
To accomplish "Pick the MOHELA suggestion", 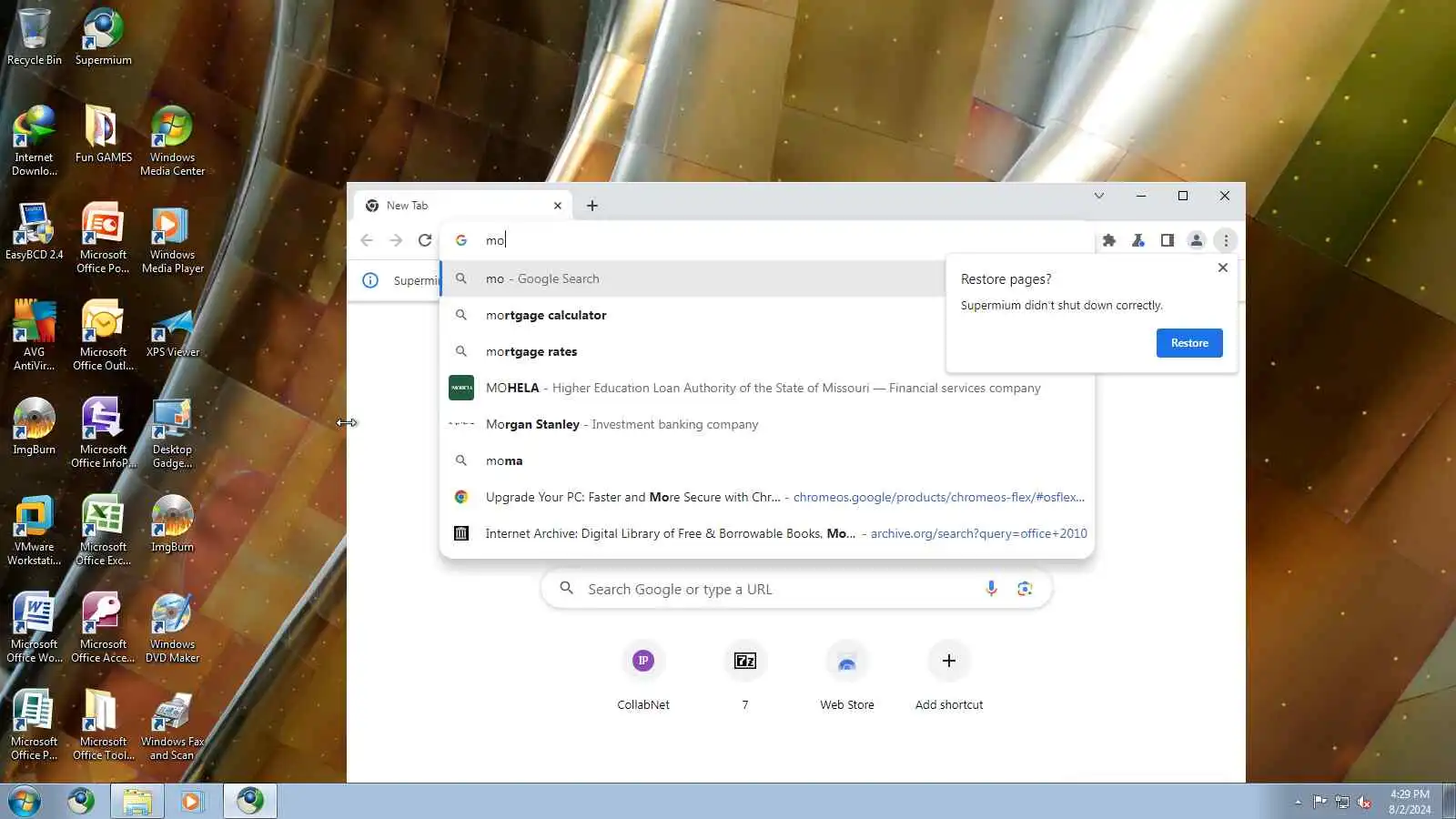I will click(767, 388).
